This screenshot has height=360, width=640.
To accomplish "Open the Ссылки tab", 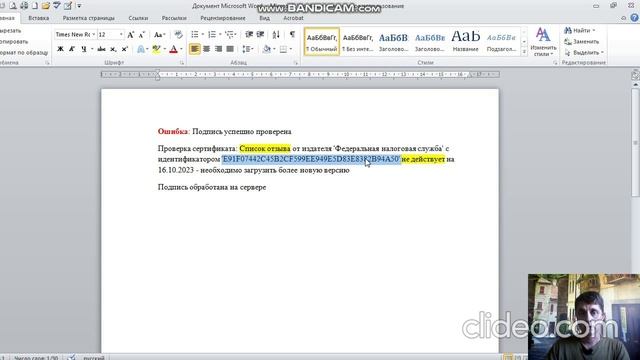I will tap(138, 18).
